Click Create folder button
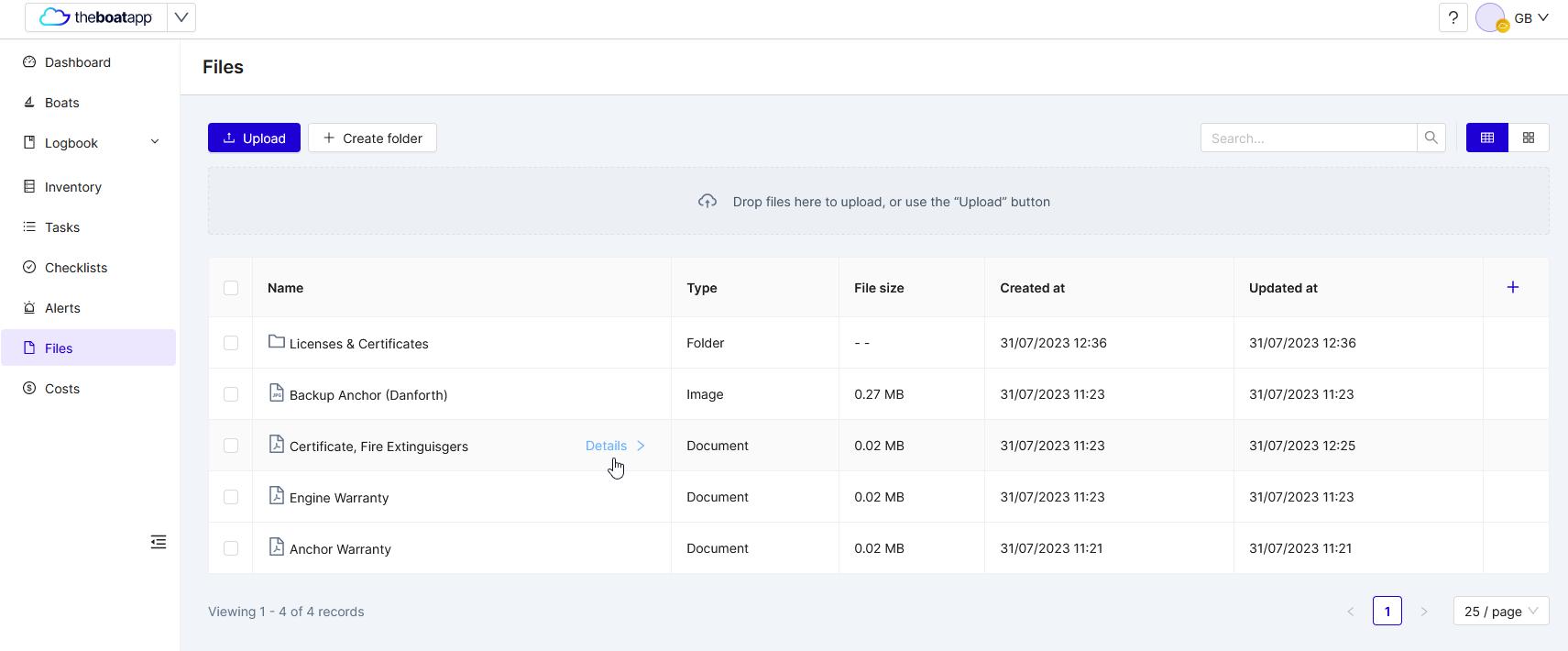The width and height of the screenshot is (1568, 651). tap(372, 138)
